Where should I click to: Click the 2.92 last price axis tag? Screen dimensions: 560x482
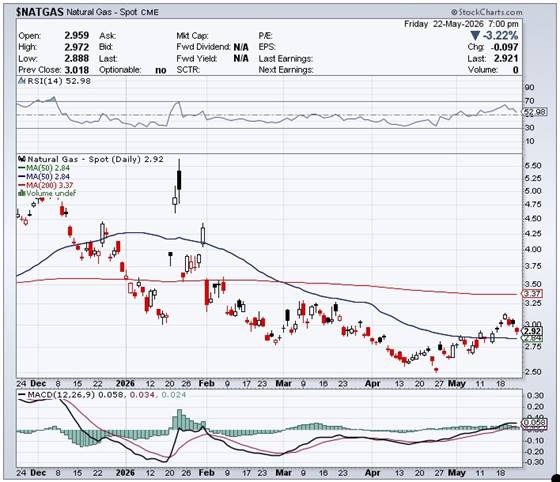(533, 331)
